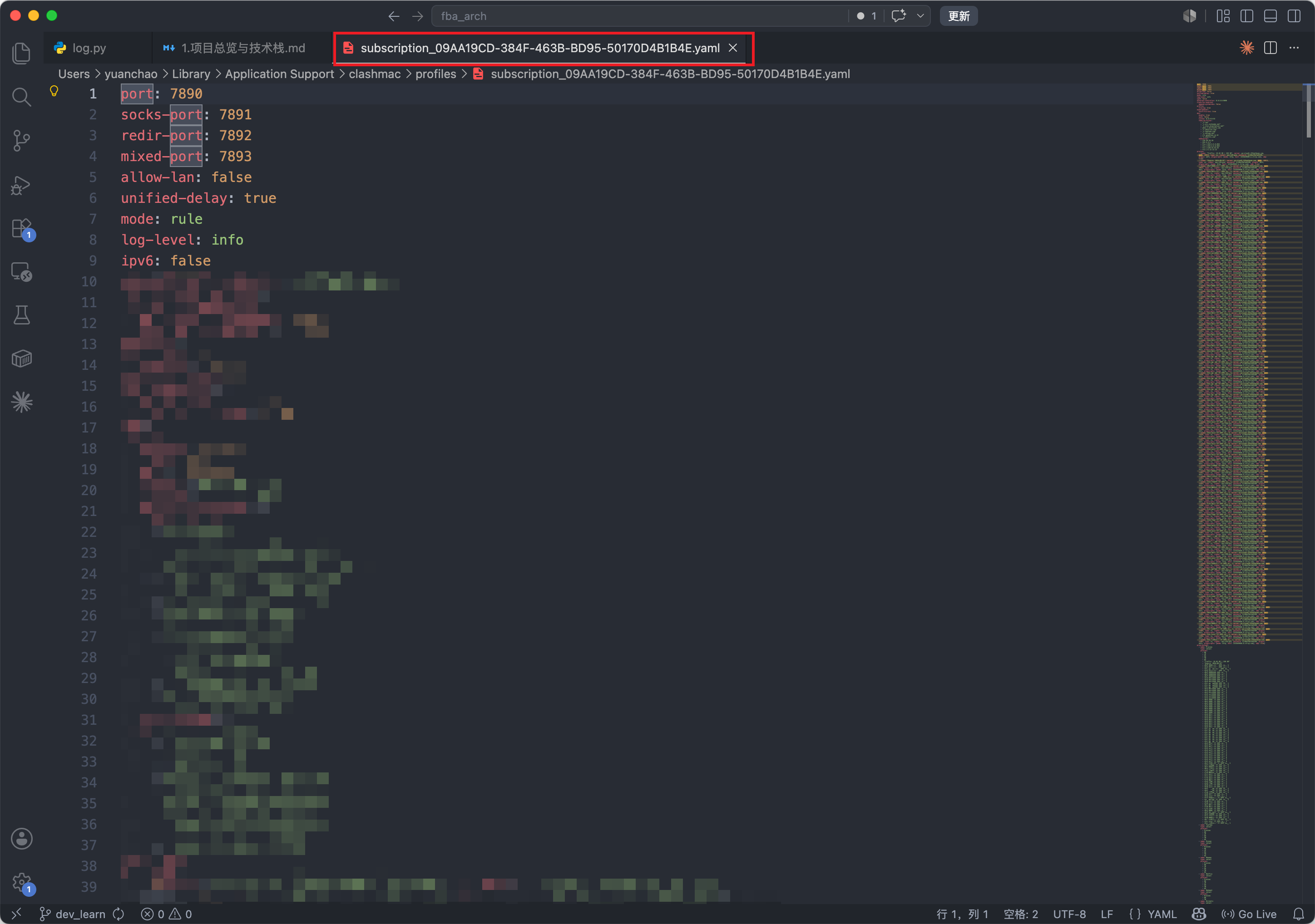This screenshot has width=1315, height=924.
Task: Change the LF end of line sequence
Action: (x=1107, y=914)
